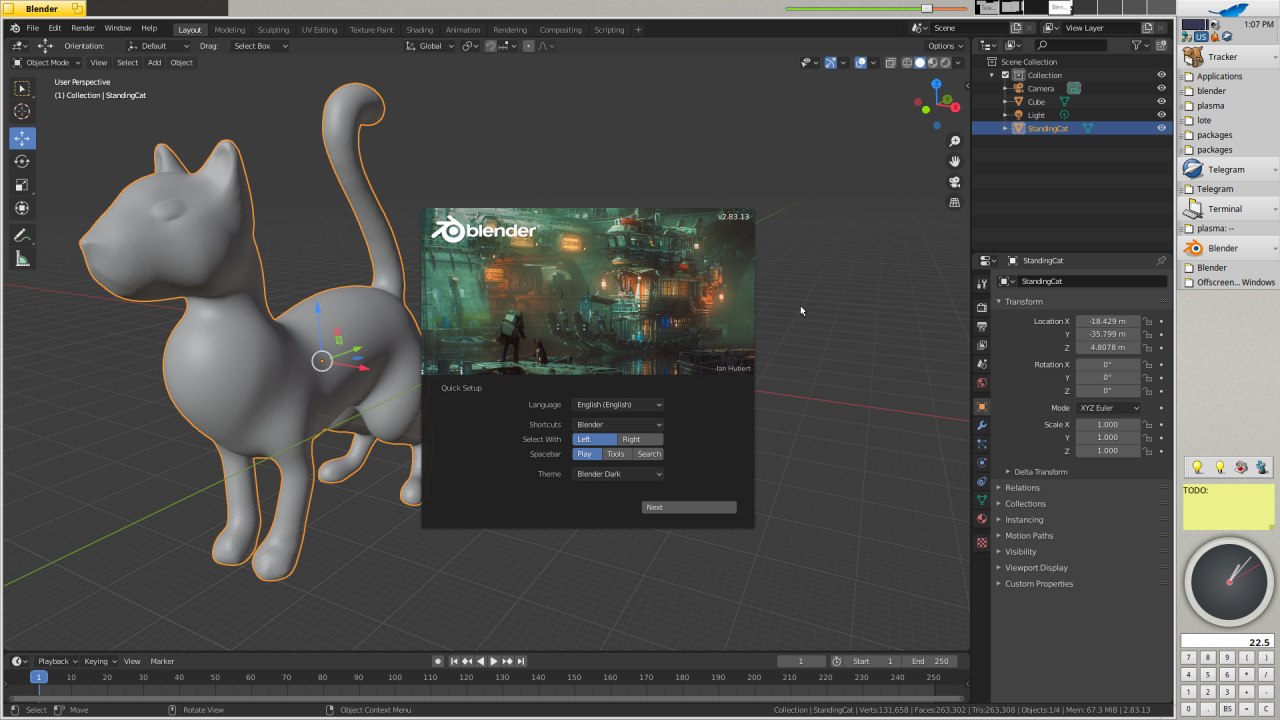Hide StandingCat using its eye icon
This screenshot has width=1280, height=720.
1161,128
